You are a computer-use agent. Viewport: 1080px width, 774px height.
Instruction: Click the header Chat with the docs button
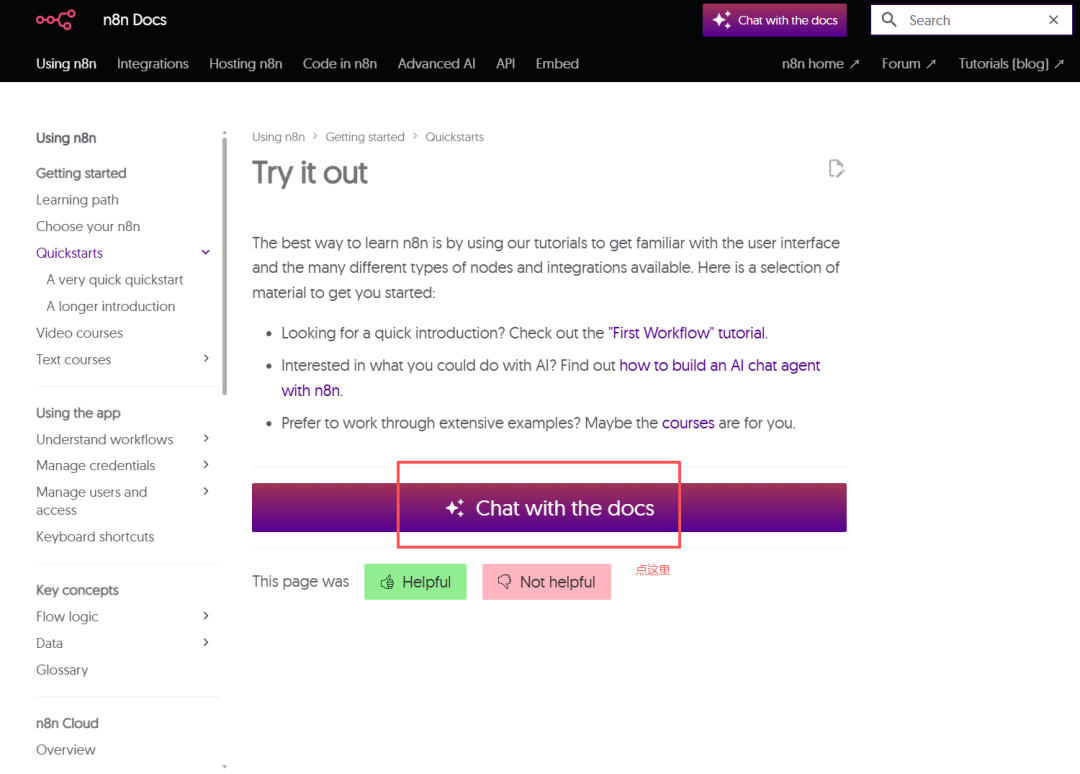pos(775,20)
